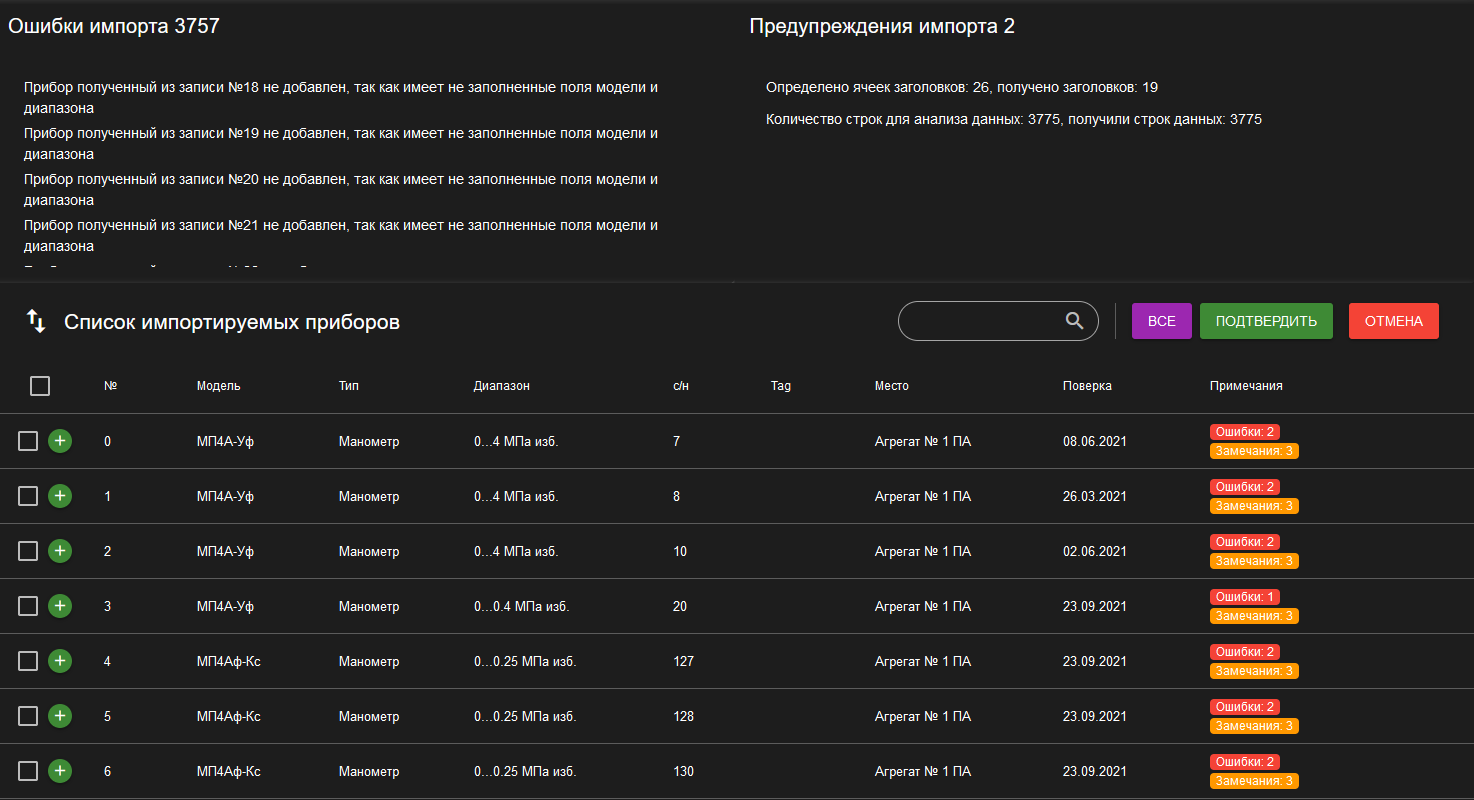
Task: Click into the device search field
Action: 980,321
